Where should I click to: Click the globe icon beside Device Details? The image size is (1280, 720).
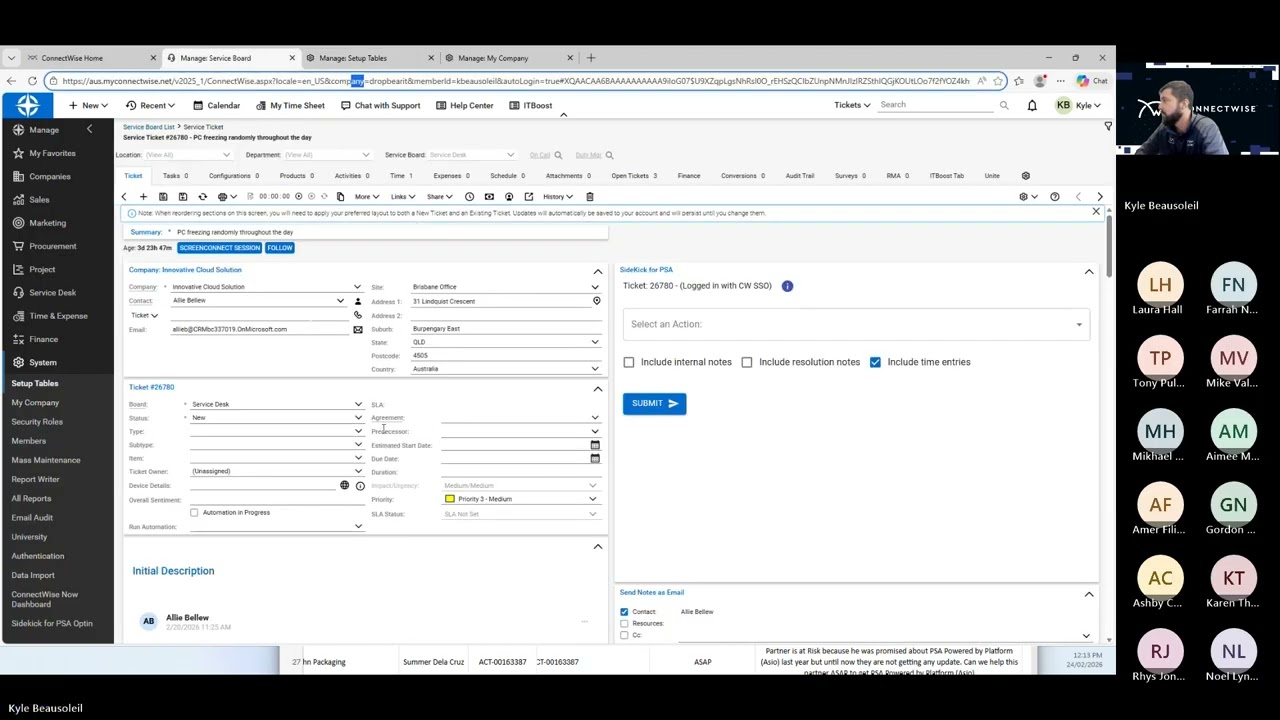pyautogui.click(x=345, y=485)
